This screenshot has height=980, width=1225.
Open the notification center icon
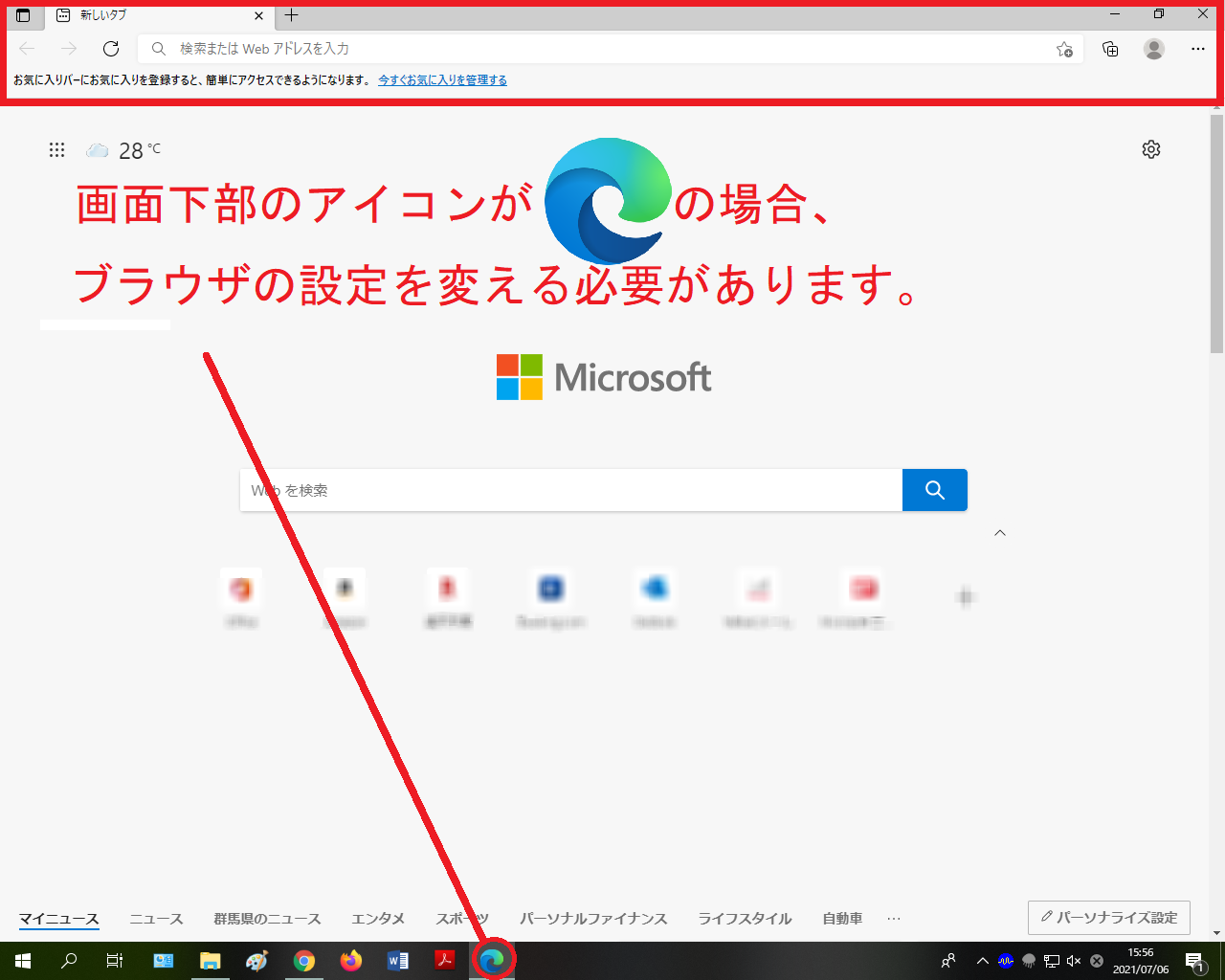[1195, 961]
